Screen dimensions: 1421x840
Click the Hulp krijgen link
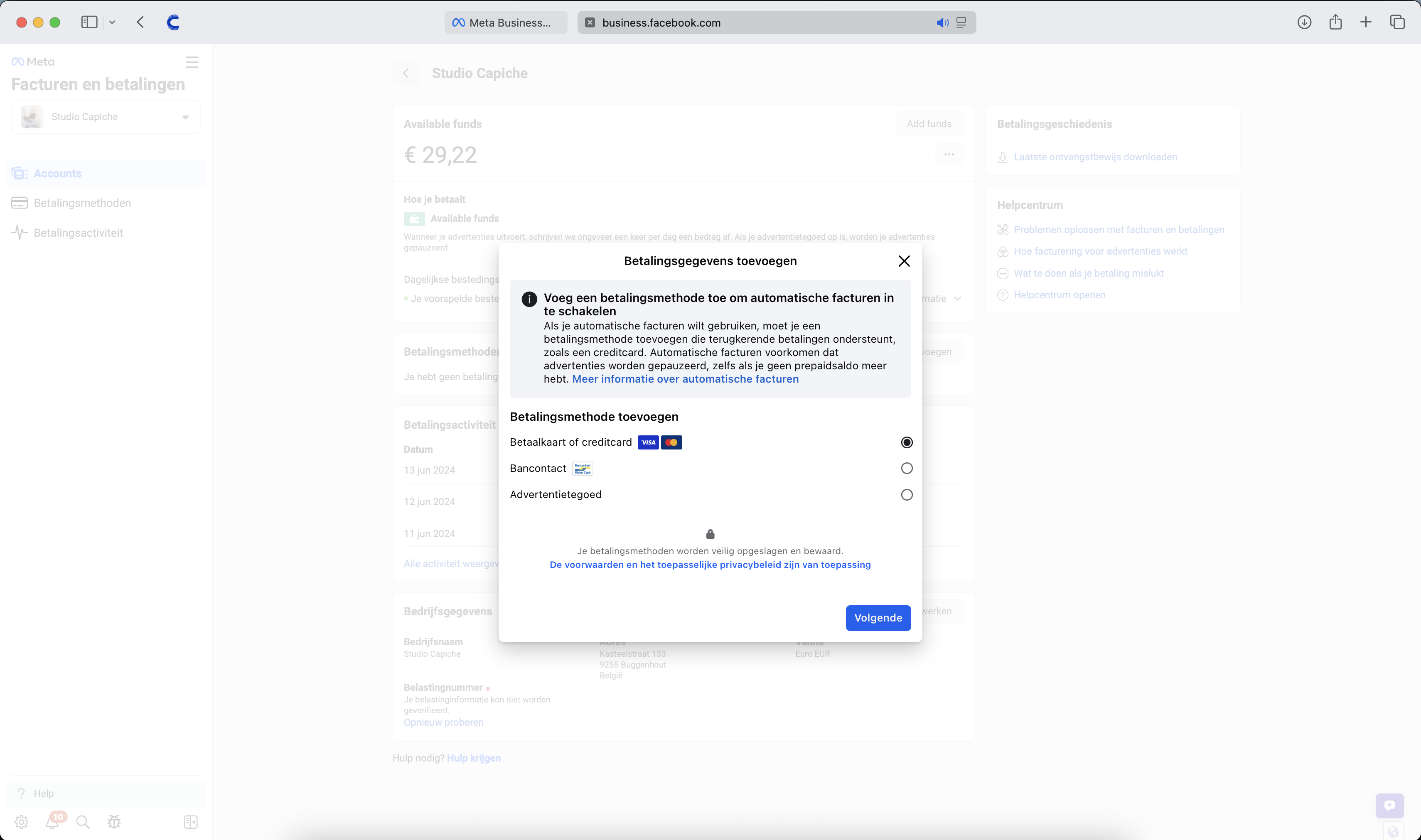click(x=474, y=758)
